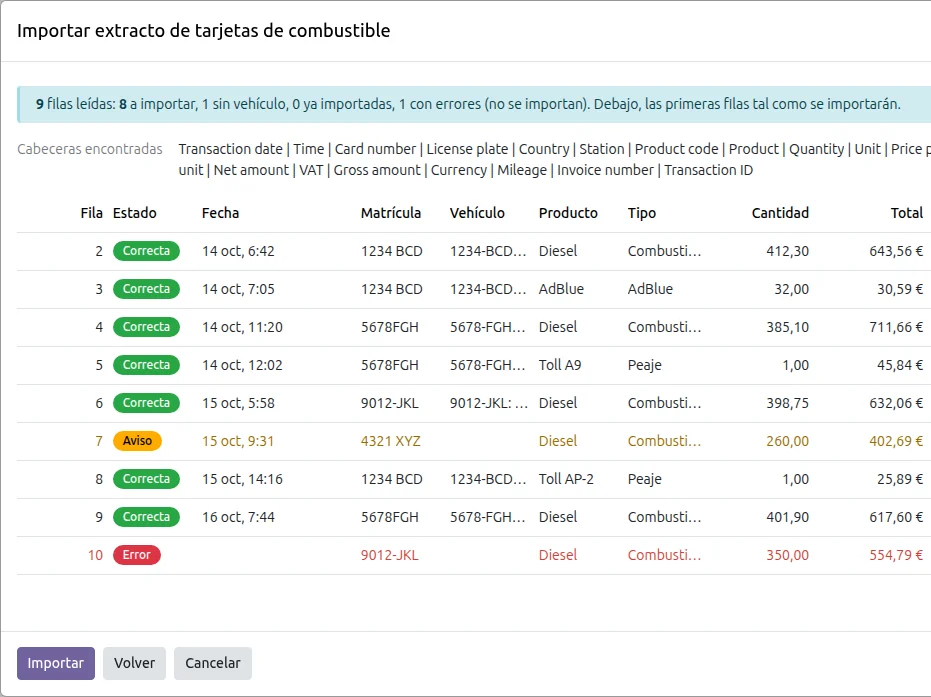
Task: Click total '402,69 €'
Action: pyautogui.click(x=896, y=441)
